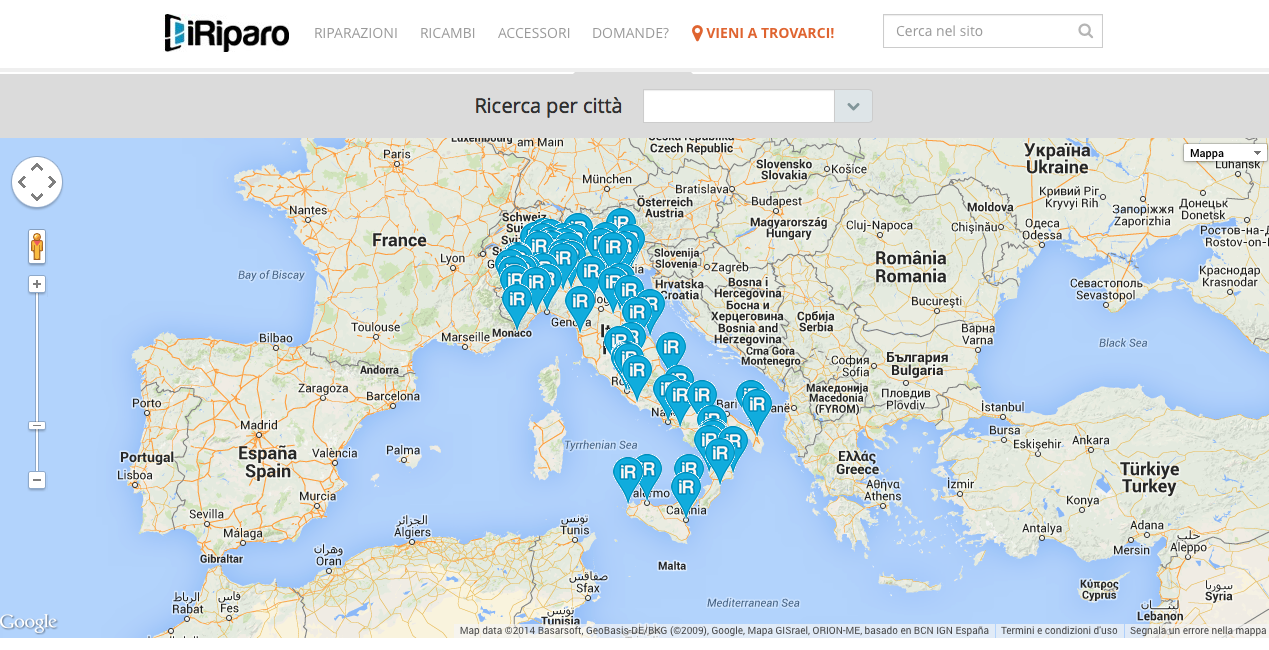Zoom out with the minus button
Viewport: 1269px width, 650px height.
[x=37, y=480]
